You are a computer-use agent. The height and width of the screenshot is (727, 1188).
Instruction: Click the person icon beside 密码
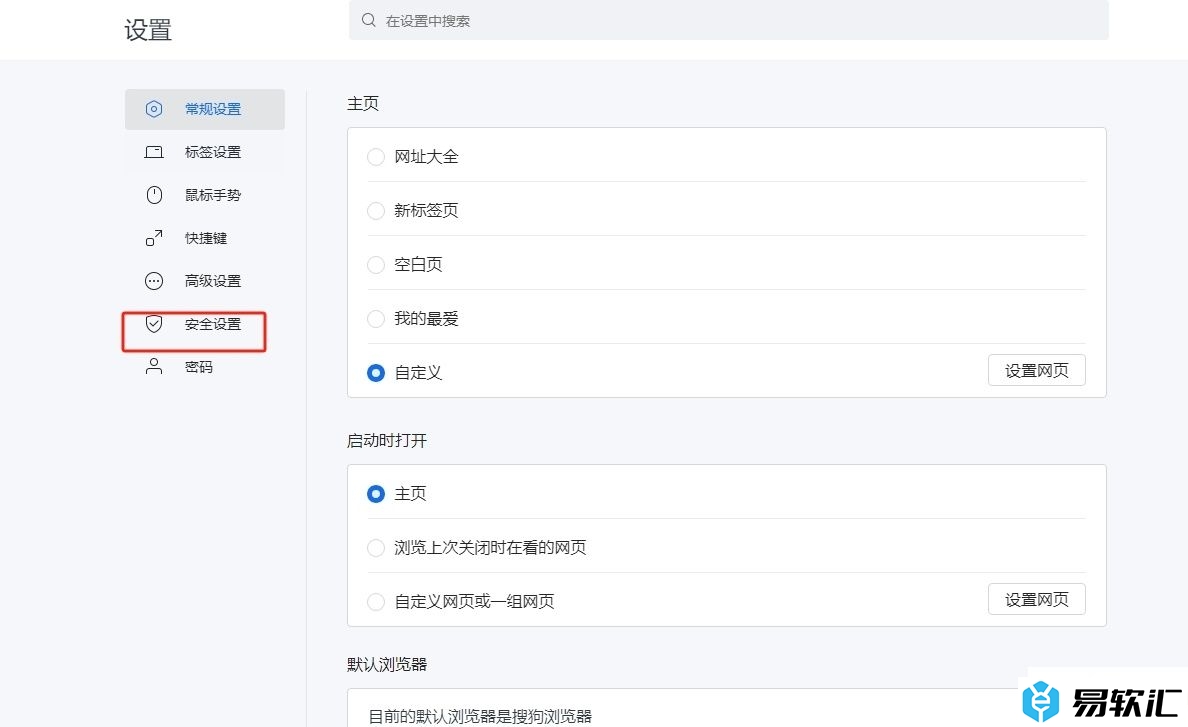pyautogui.click(x=154, y=367)
